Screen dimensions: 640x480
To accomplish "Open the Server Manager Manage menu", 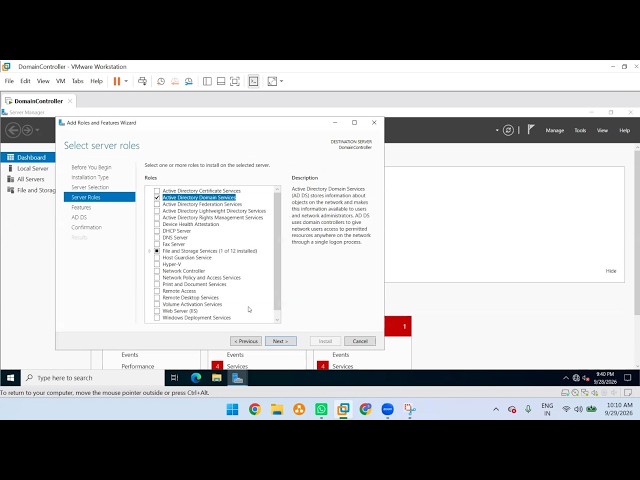I will click(555, 131).
